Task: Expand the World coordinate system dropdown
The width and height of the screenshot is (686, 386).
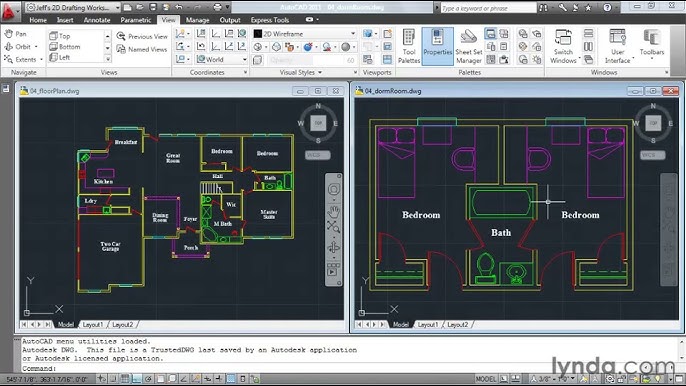Action: point(221,59)
